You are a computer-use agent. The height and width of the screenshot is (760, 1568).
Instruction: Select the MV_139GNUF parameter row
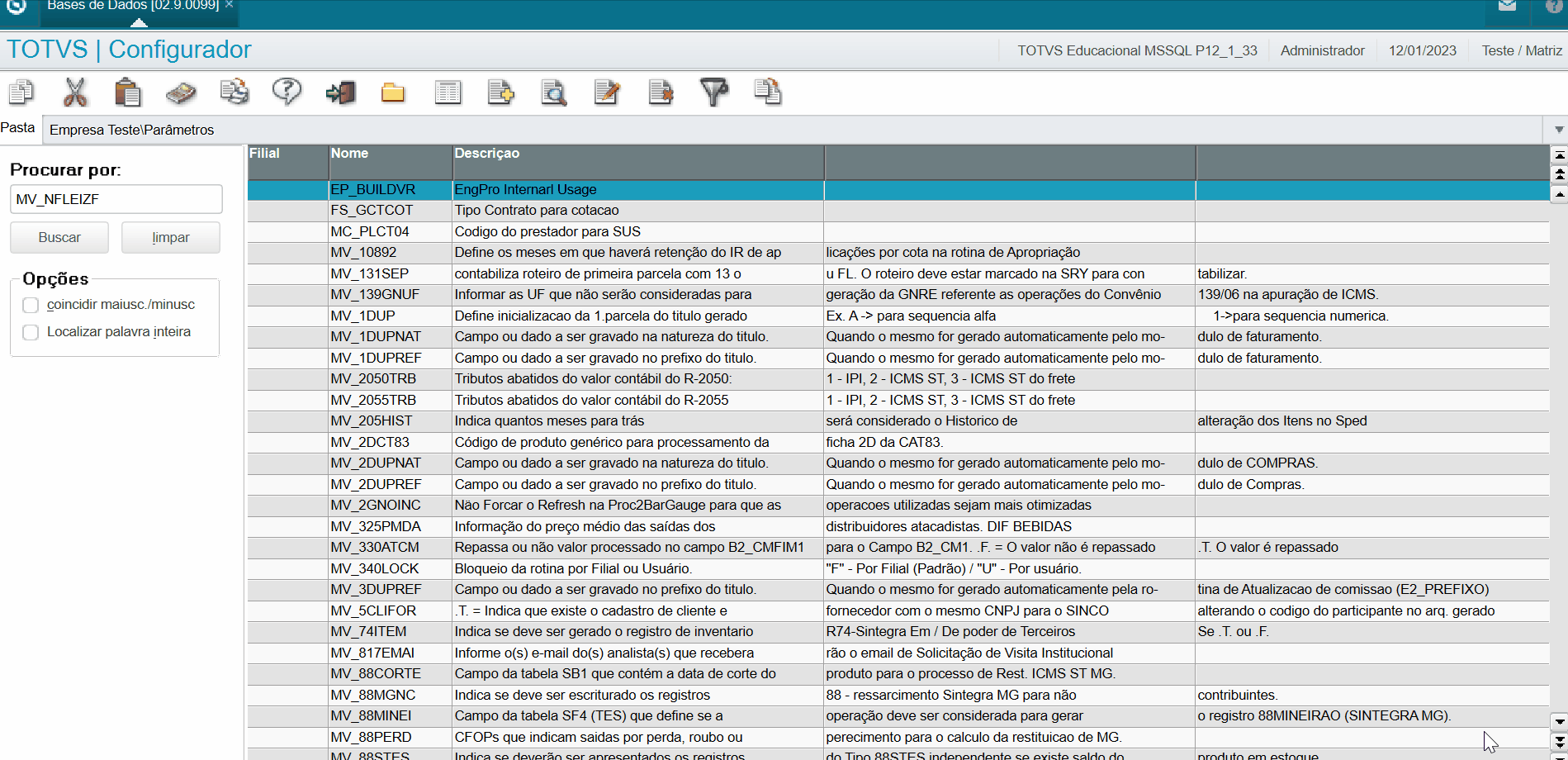point(898,295)
